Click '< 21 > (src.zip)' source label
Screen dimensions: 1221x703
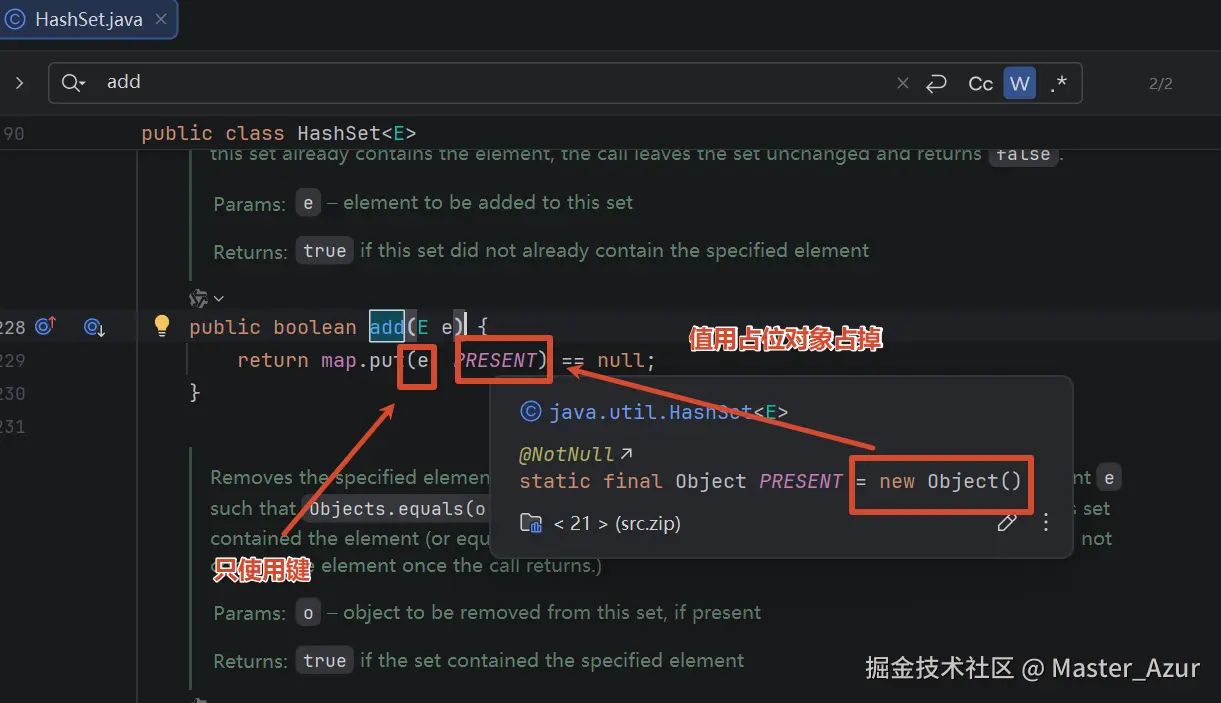tap(617, 523)
